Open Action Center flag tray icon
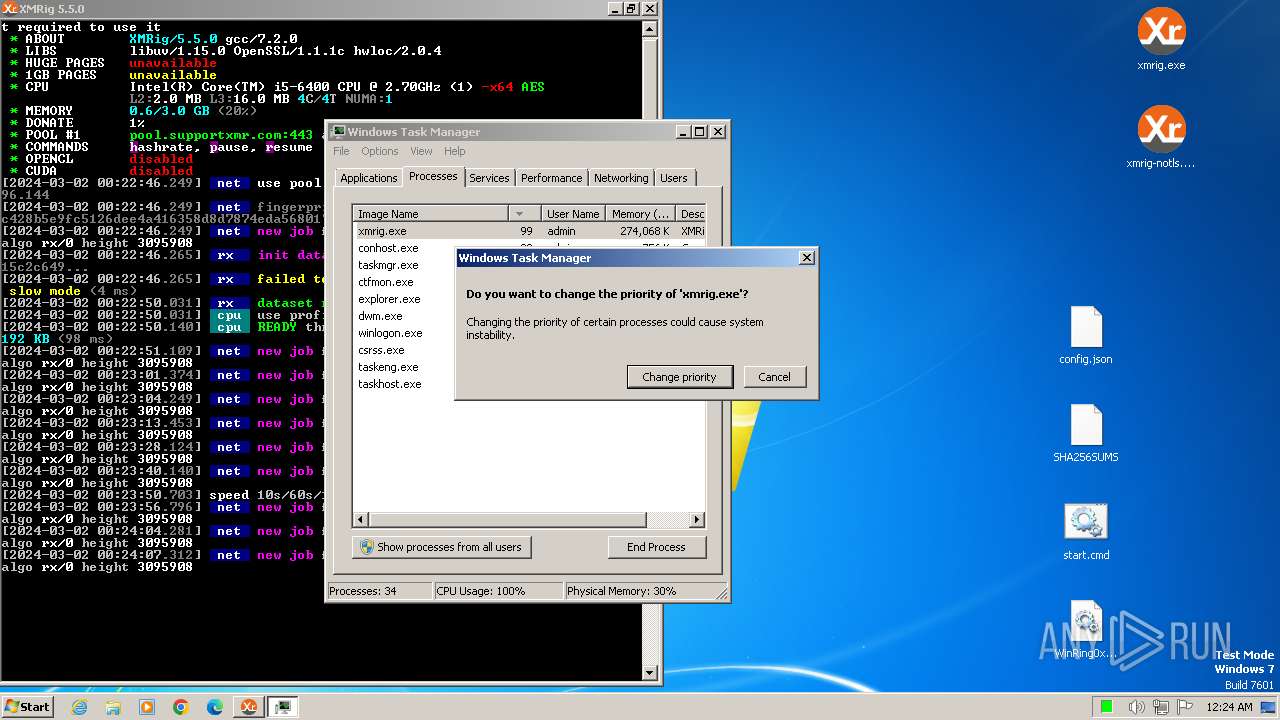1280x720 pixels. (1185, 707)
